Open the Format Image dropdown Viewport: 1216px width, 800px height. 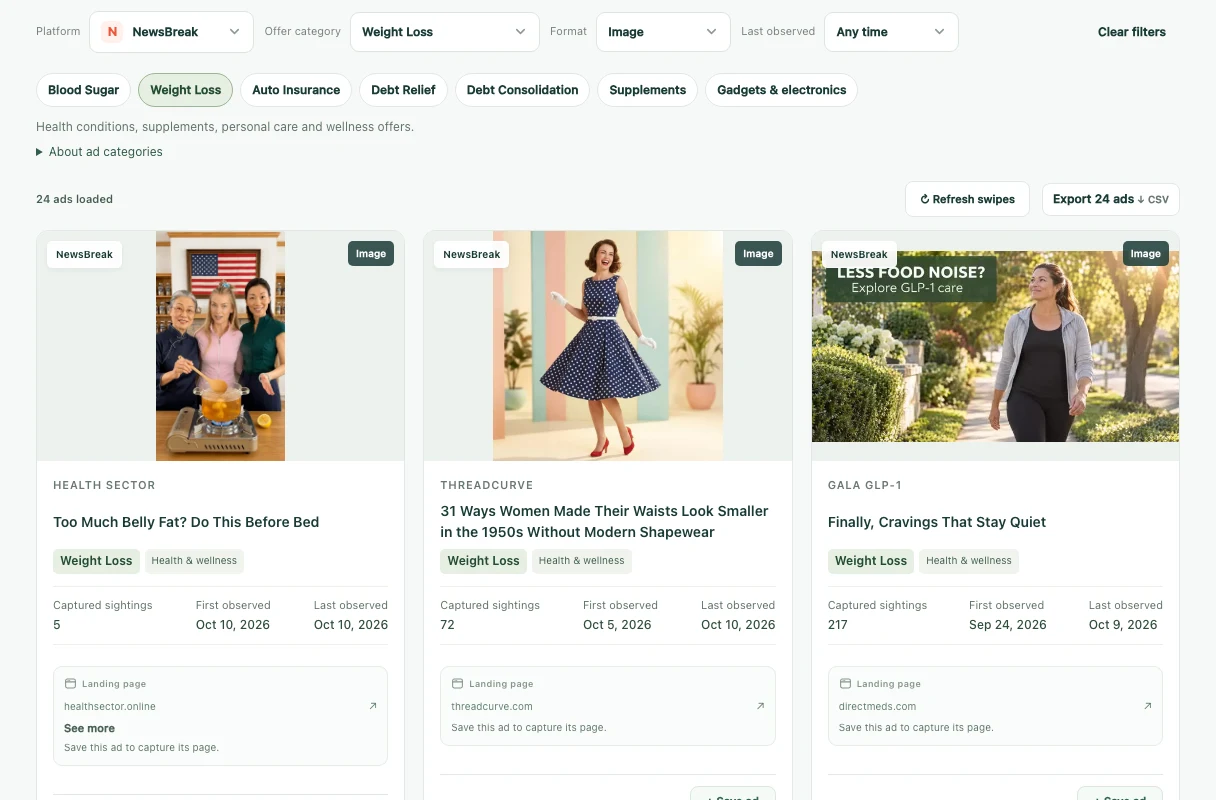pos(663,32)
